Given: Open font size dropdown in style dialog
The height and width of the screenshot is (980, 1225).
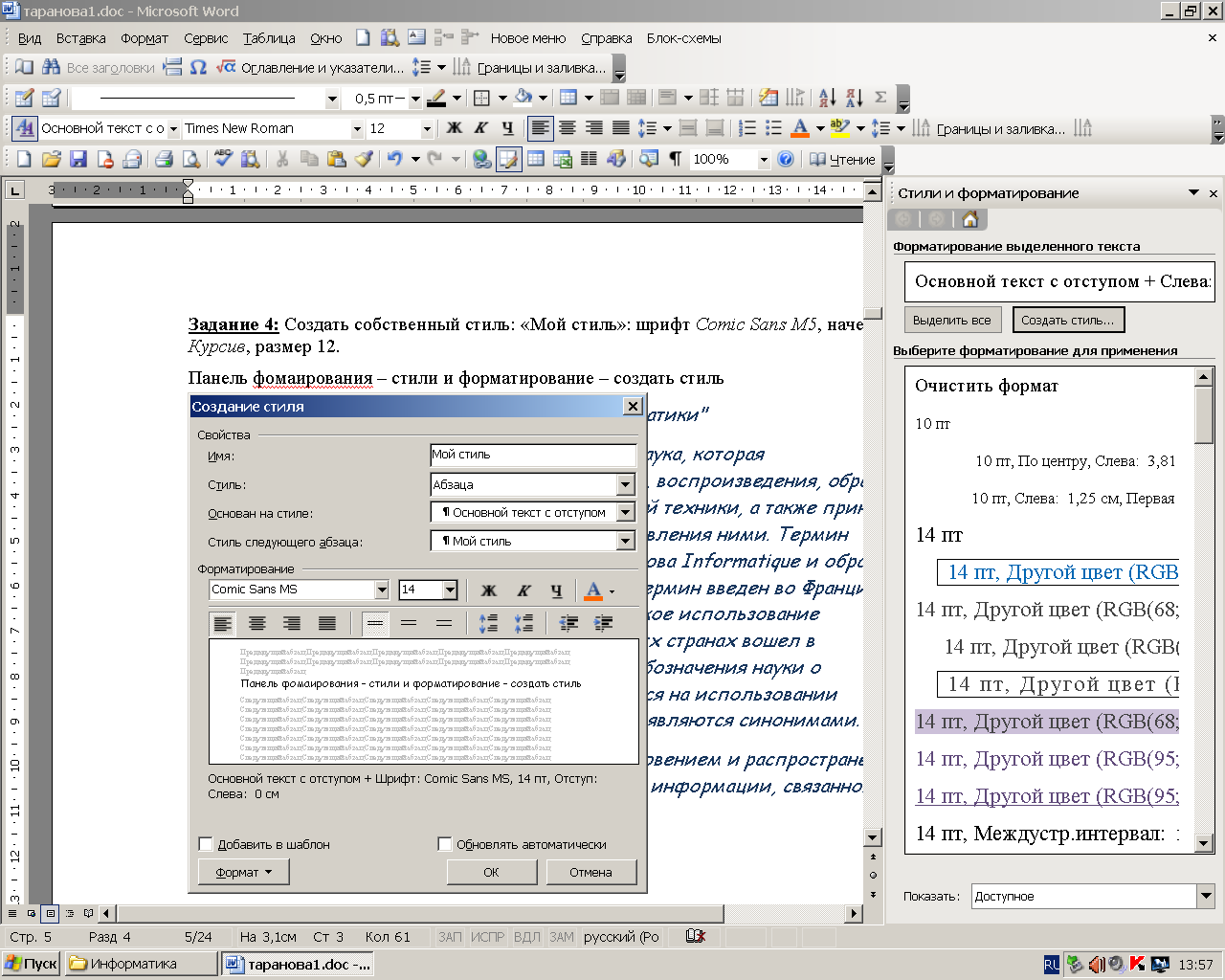Looking at the screenshot, I should click(450, 590).
